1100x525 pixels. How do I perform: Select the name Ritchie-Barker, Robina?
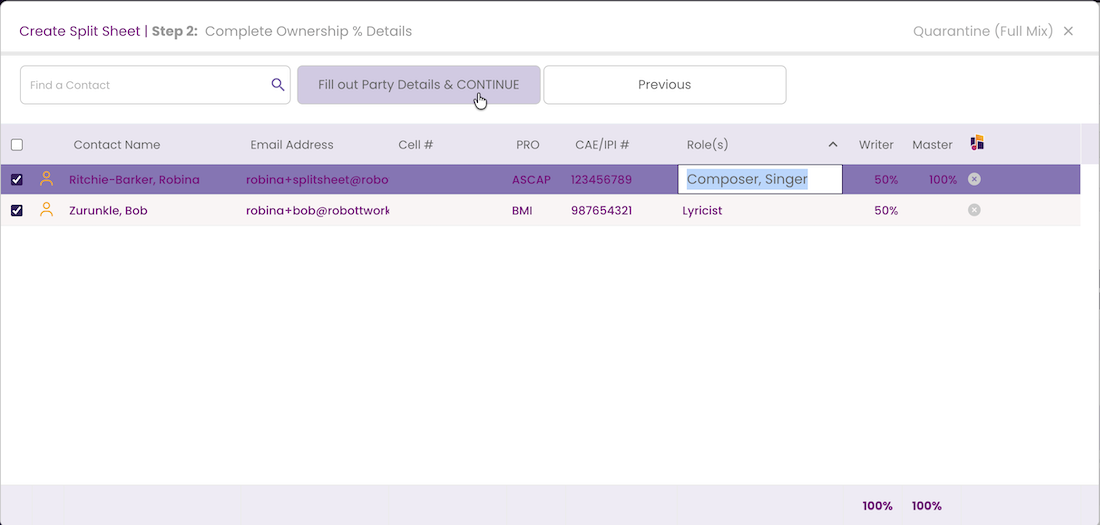[x=134, y=180]
